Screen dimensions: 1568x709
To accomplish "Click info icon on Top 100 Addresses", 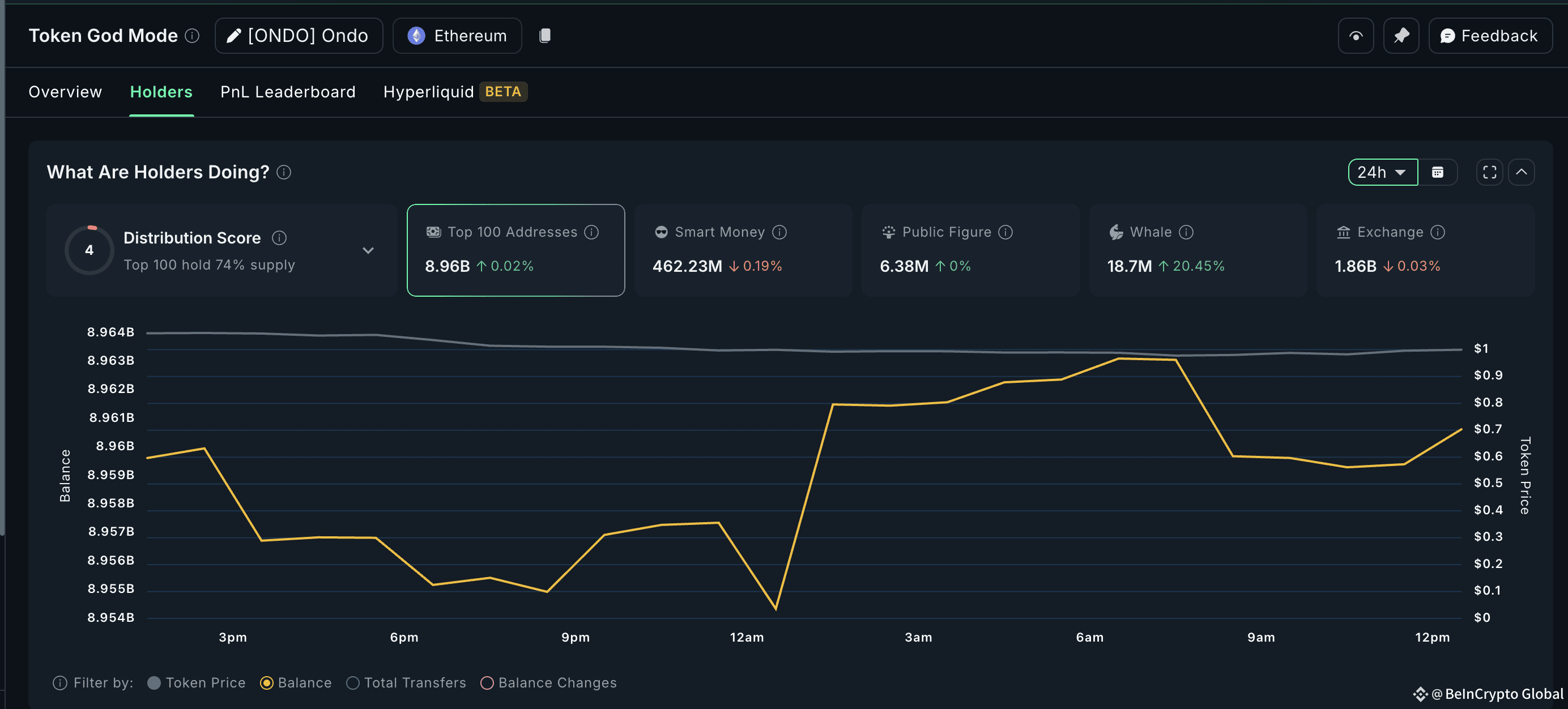I will 591,233.
